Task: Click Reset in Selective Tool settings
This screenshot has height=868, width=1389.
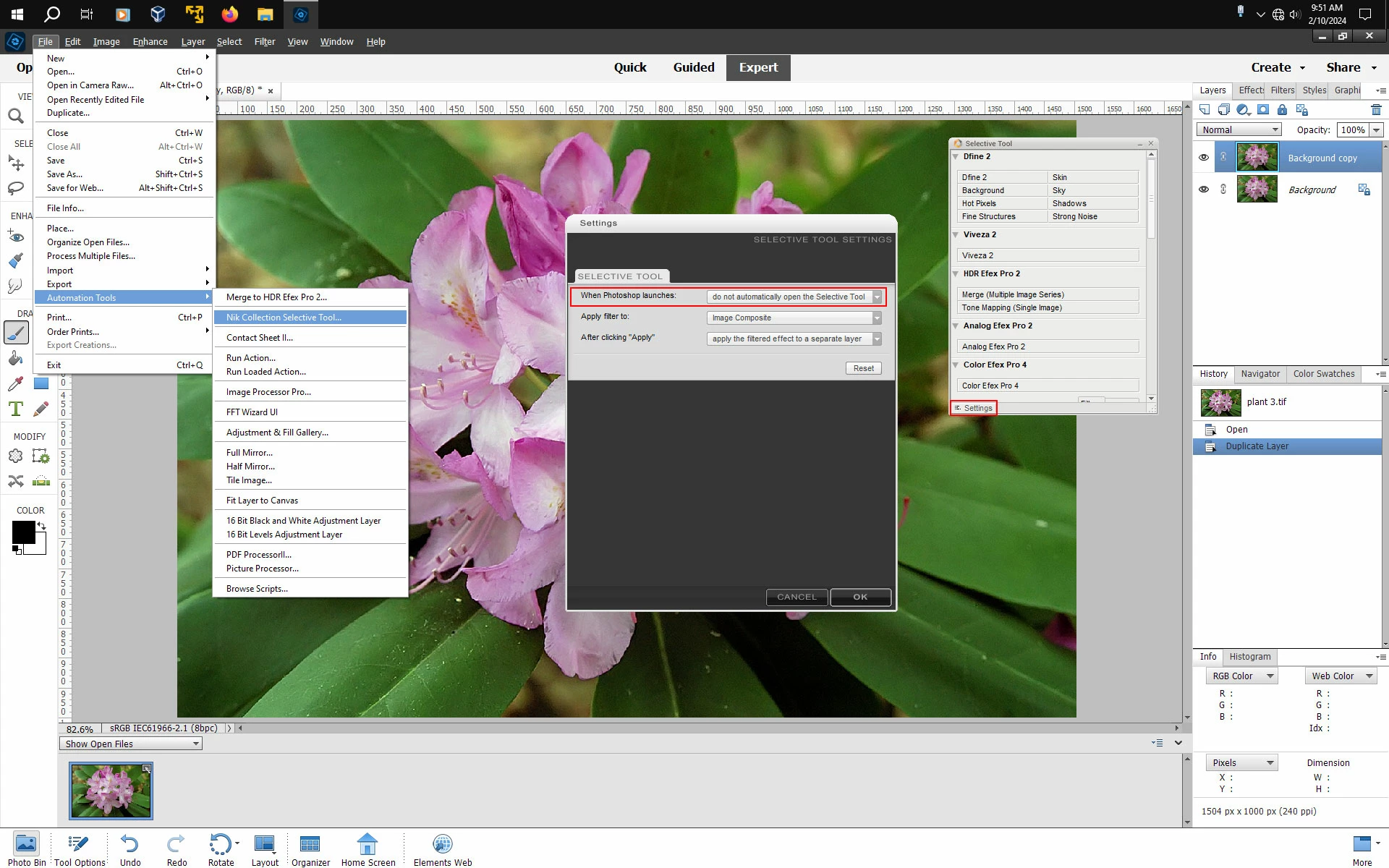Action: (x=863, y=368)
